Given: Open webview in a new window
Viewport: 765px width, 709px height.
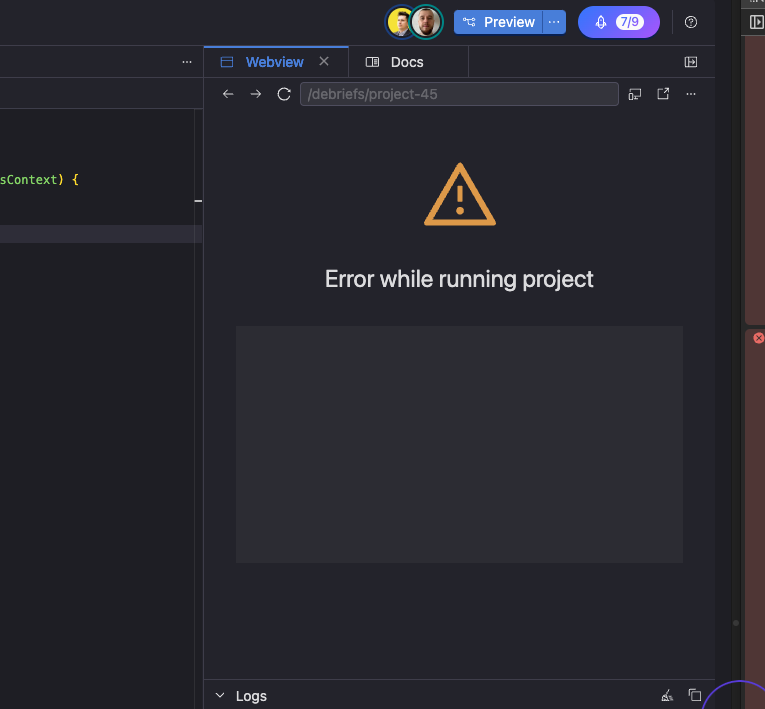Looking at the screenshot, I should tap(663, 94).
